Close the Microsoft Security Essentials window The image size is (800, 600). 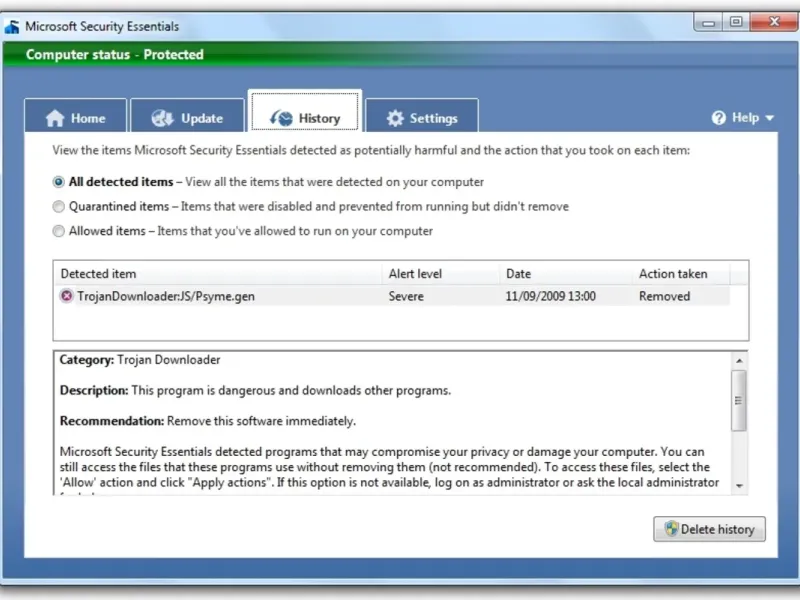pos(774,22)
